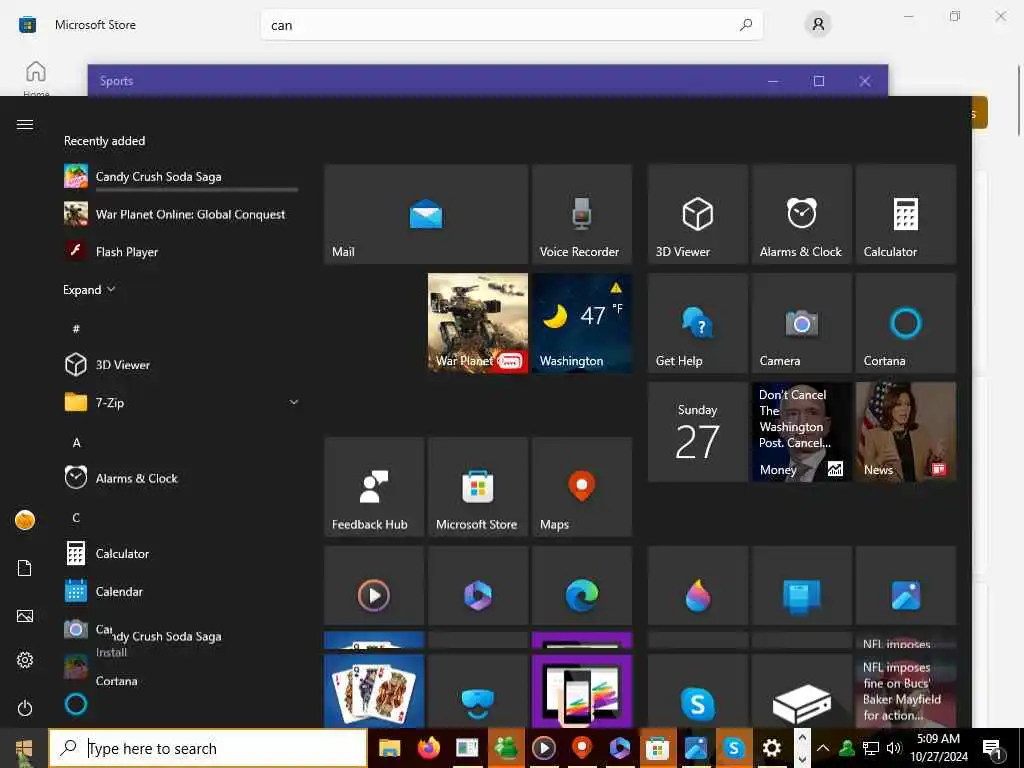The image size is (1024, 768).
Task: Open the user account avatar menu
Action: 25,520
